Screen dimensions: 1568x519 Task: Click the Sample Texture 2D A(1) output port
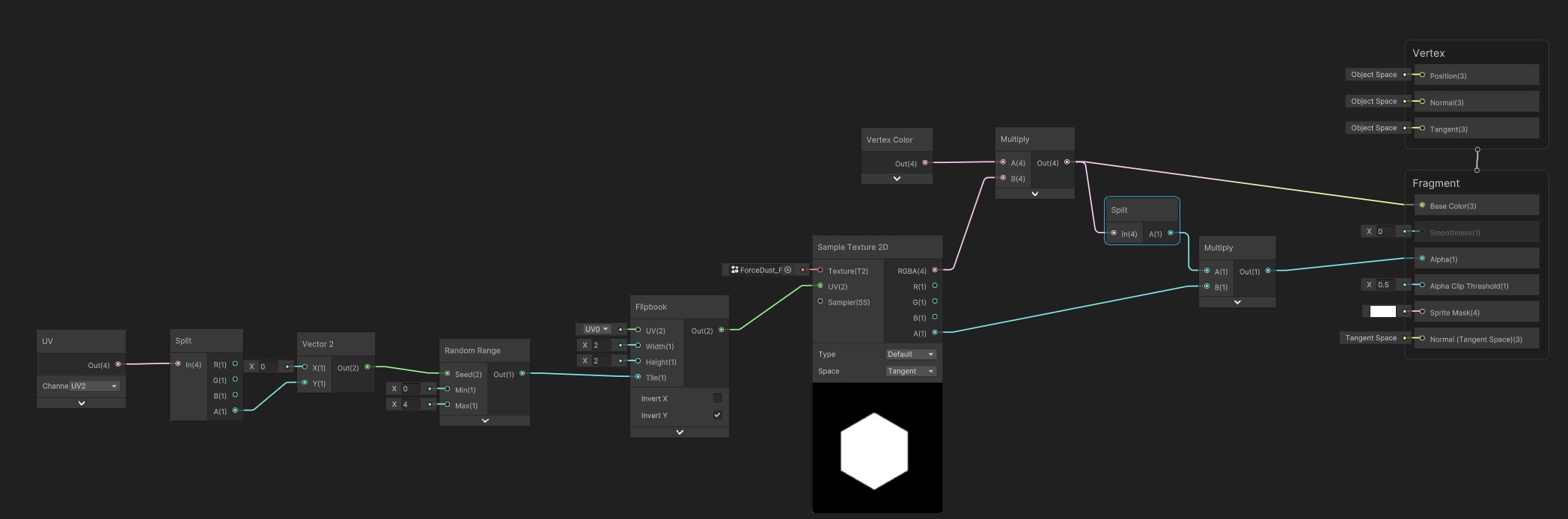pyautogui.click(x=935, y=333)
